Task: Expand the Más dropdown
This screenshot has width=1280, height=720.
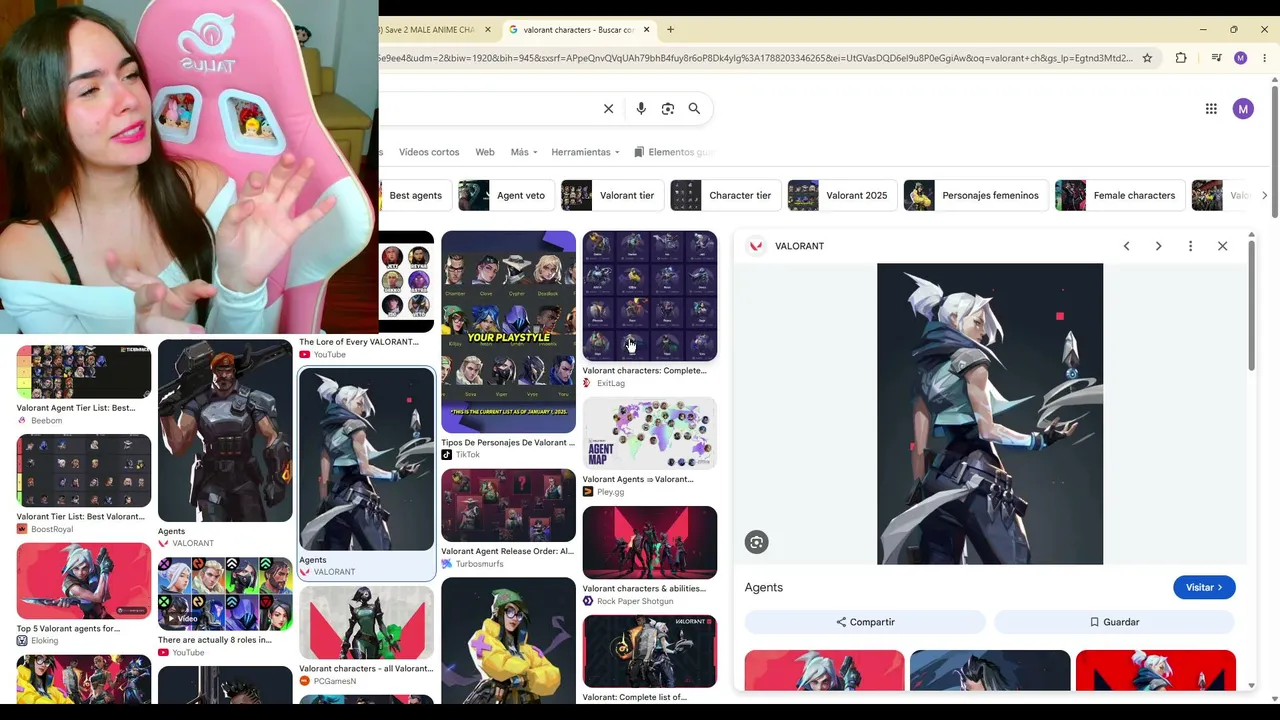Action: point(524,152)
